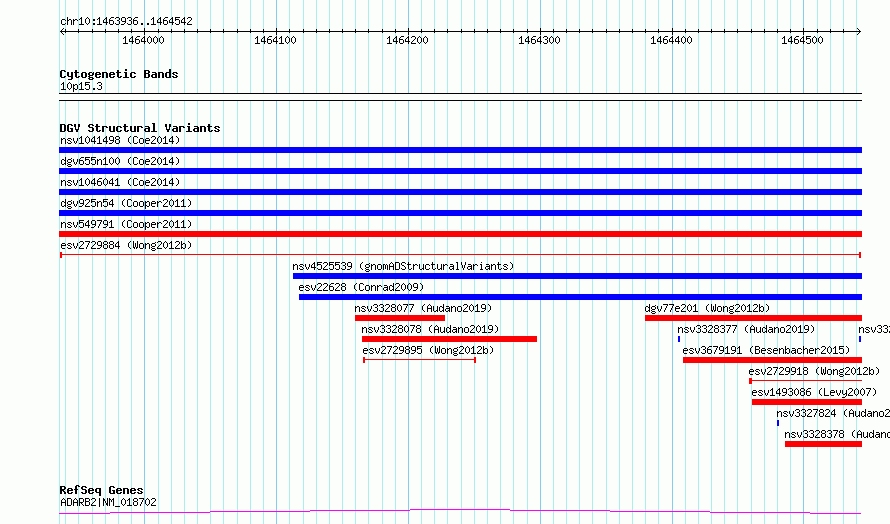
Task: Select the 10p15.3 band label
Action: coord(81,87)
